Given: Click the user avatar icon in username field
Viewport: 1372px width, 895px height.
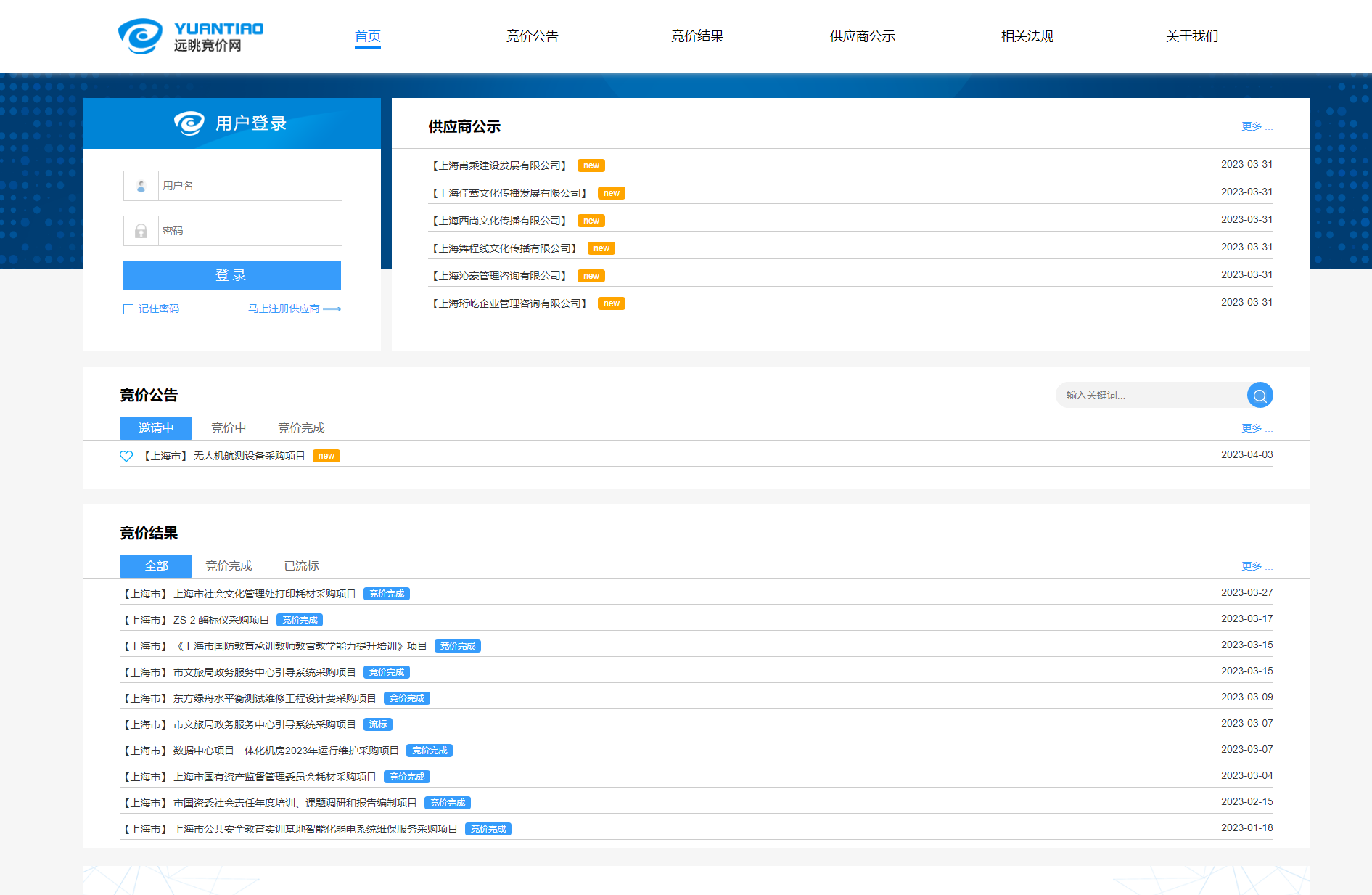Looking at the screenshot, I should pyautogui.click(x=141, y=186).
